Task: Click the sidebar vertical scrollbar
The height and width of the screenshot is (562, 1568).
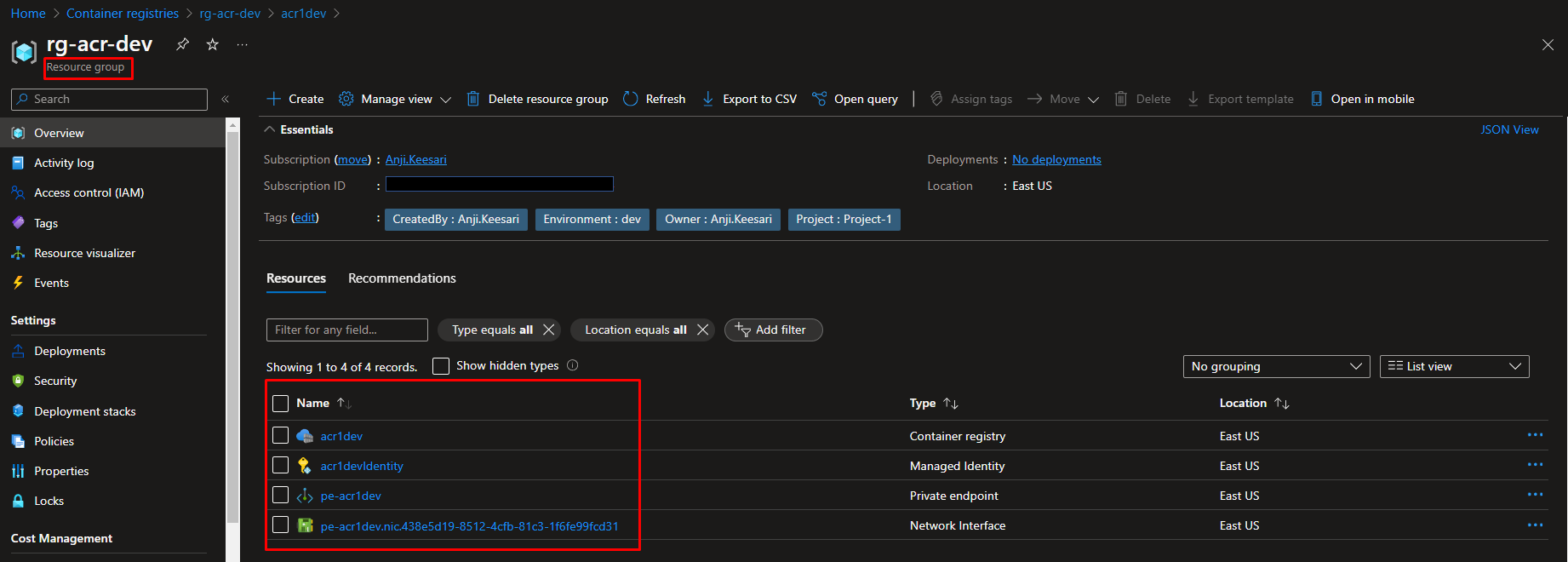Action: [232, 328]
